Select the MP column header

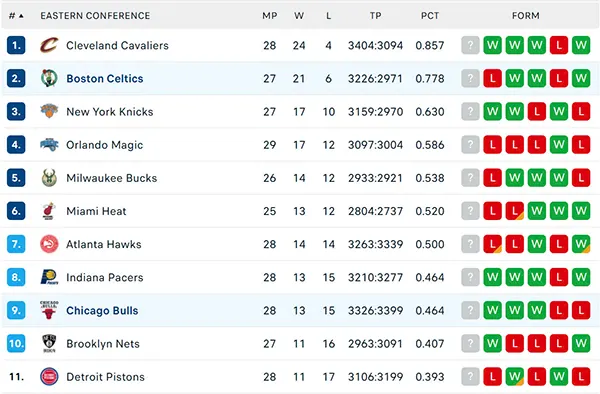click(270, 16)
